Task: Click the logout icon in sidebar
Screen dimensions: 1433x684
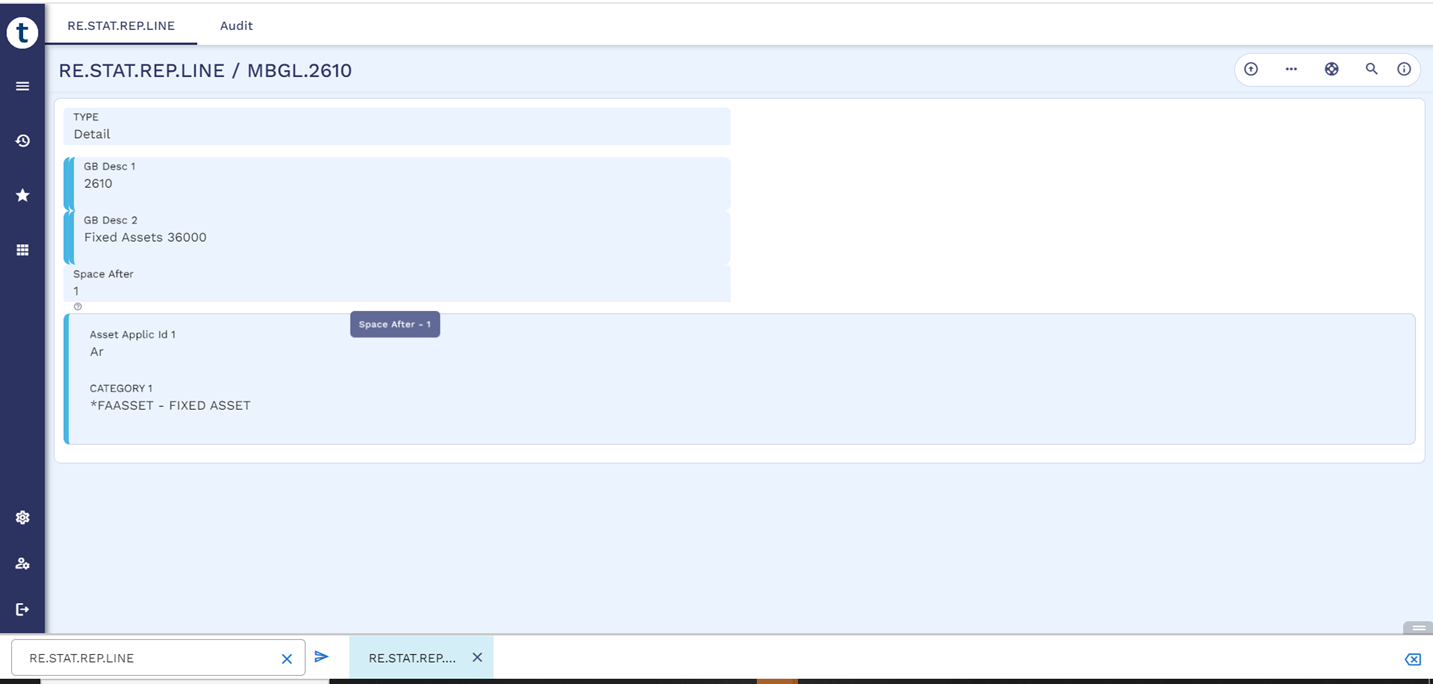Action: tap(22, 609)
